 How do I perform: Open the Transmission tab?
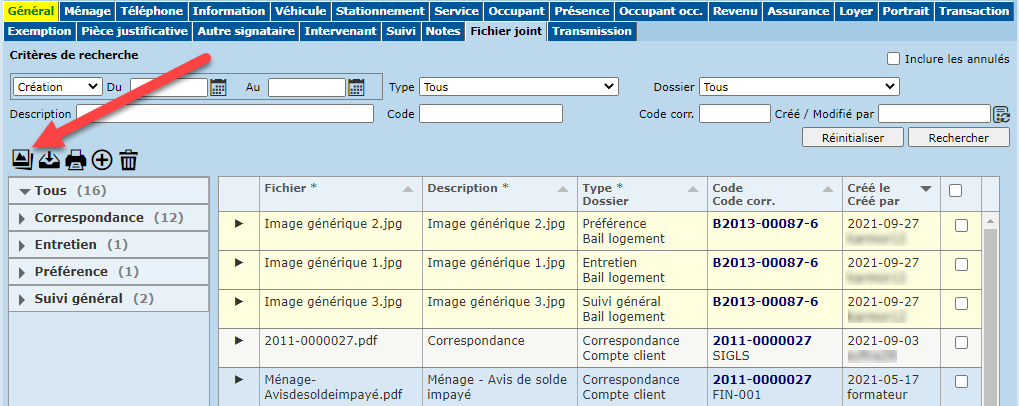pos(592,31)
